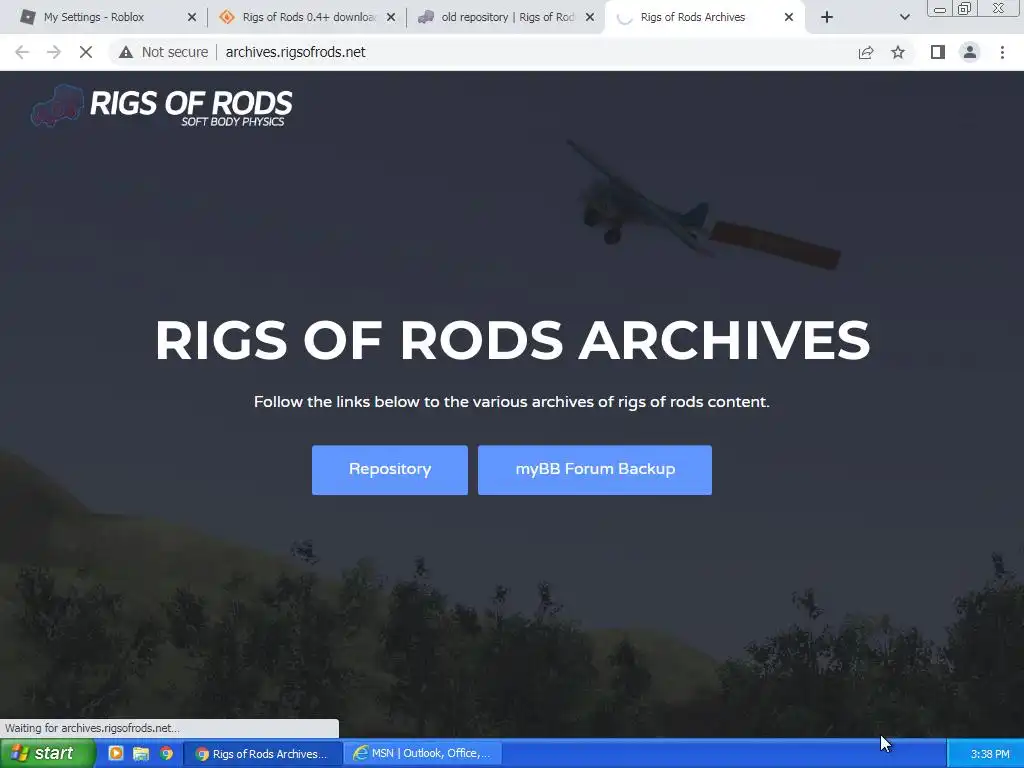
Task: Toggle the browser side panel
Action: 938,52
